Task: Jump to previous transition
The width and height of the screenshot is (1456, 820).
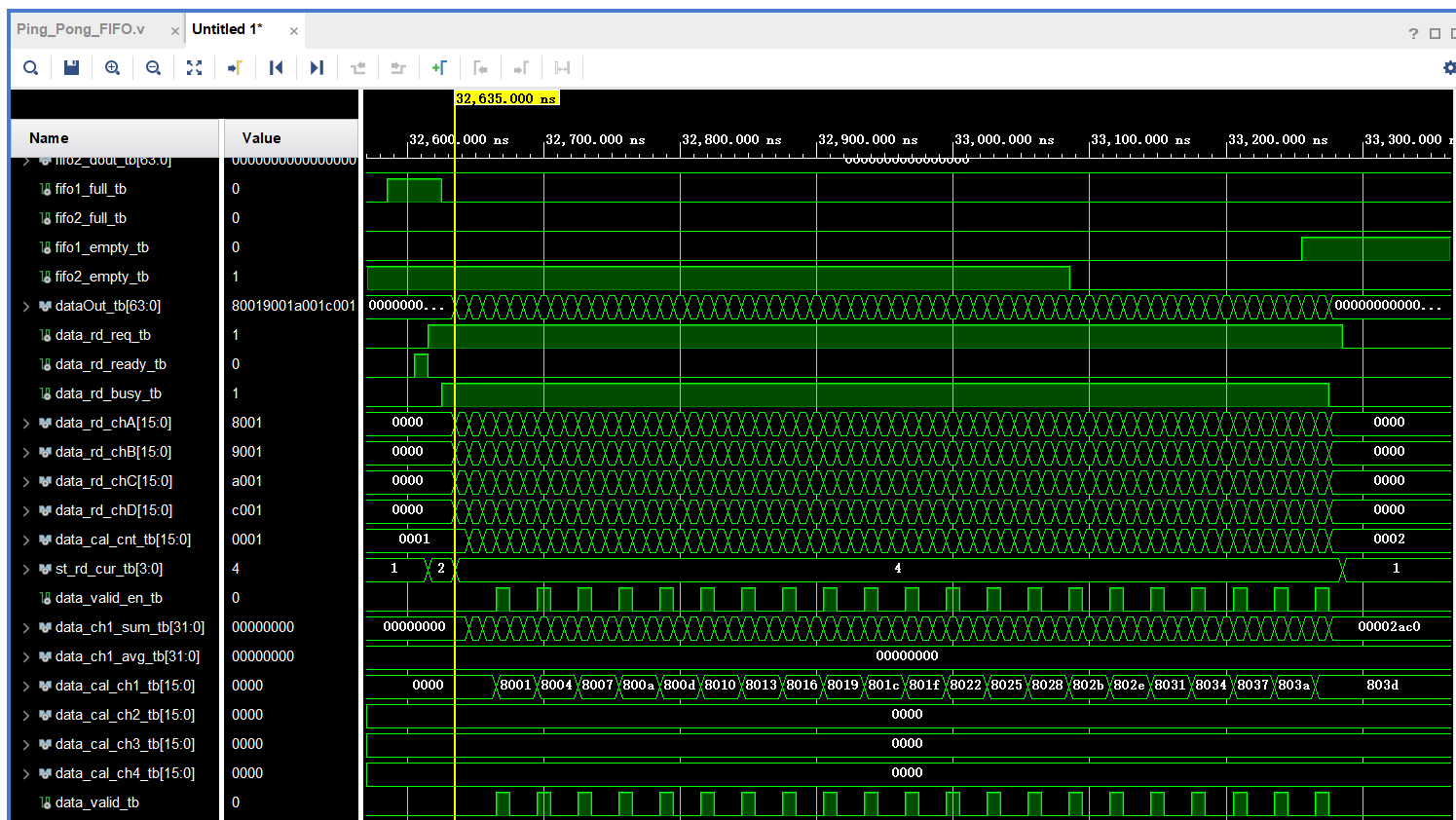Action: [358, 68]
